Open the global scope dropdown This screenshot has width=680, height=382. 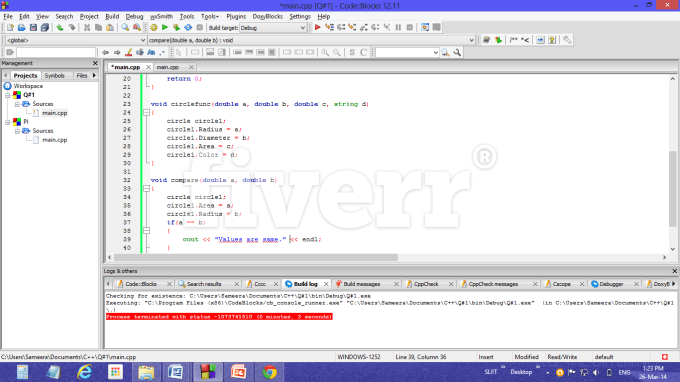click(x=75, y=40)
